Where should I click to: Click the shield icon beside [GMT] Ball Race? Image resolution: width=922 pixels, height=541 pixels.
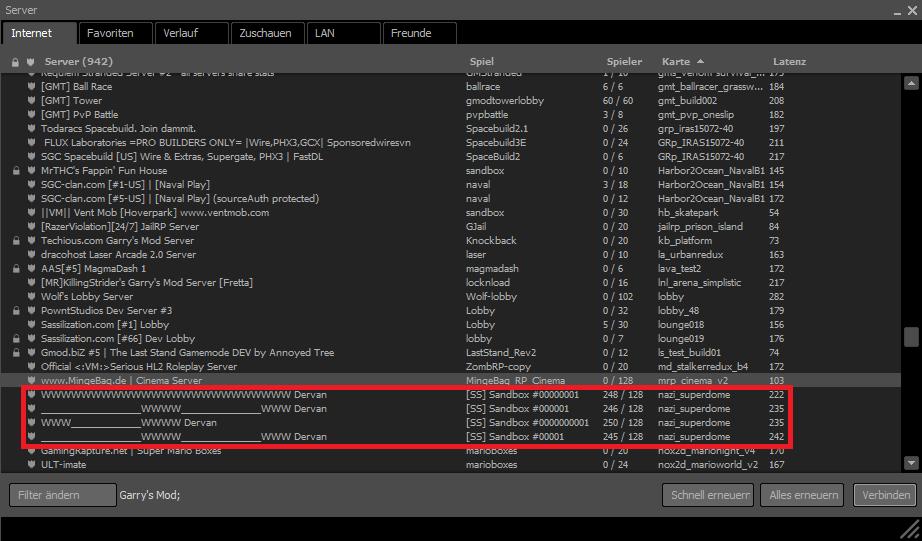click(31, 86)
